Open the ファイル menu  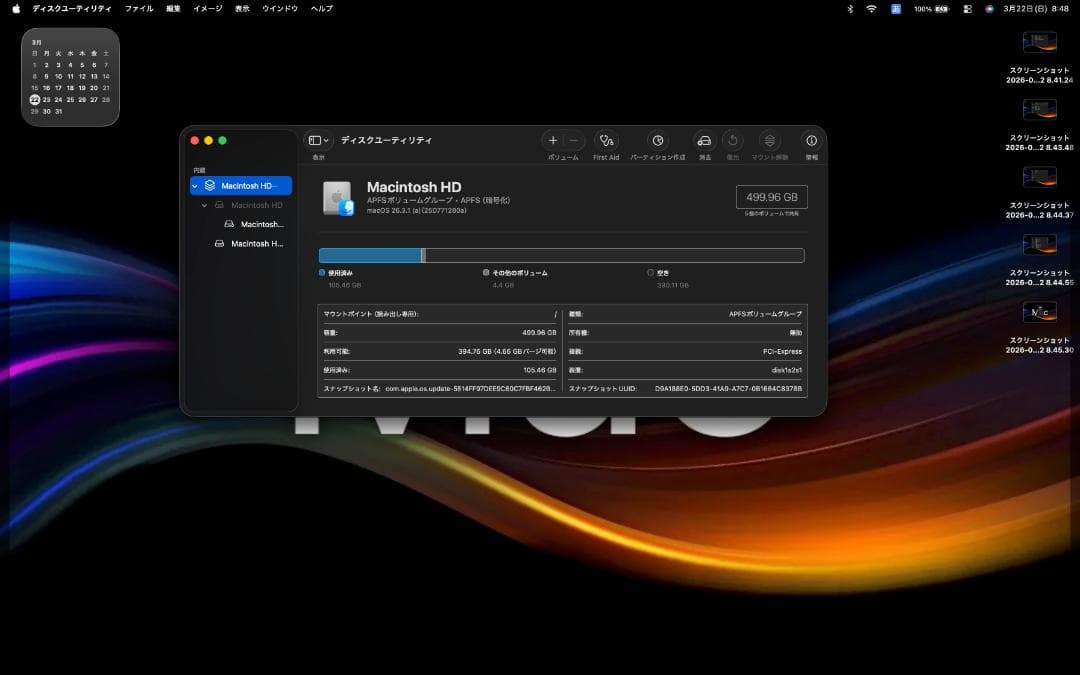(138, 9)
